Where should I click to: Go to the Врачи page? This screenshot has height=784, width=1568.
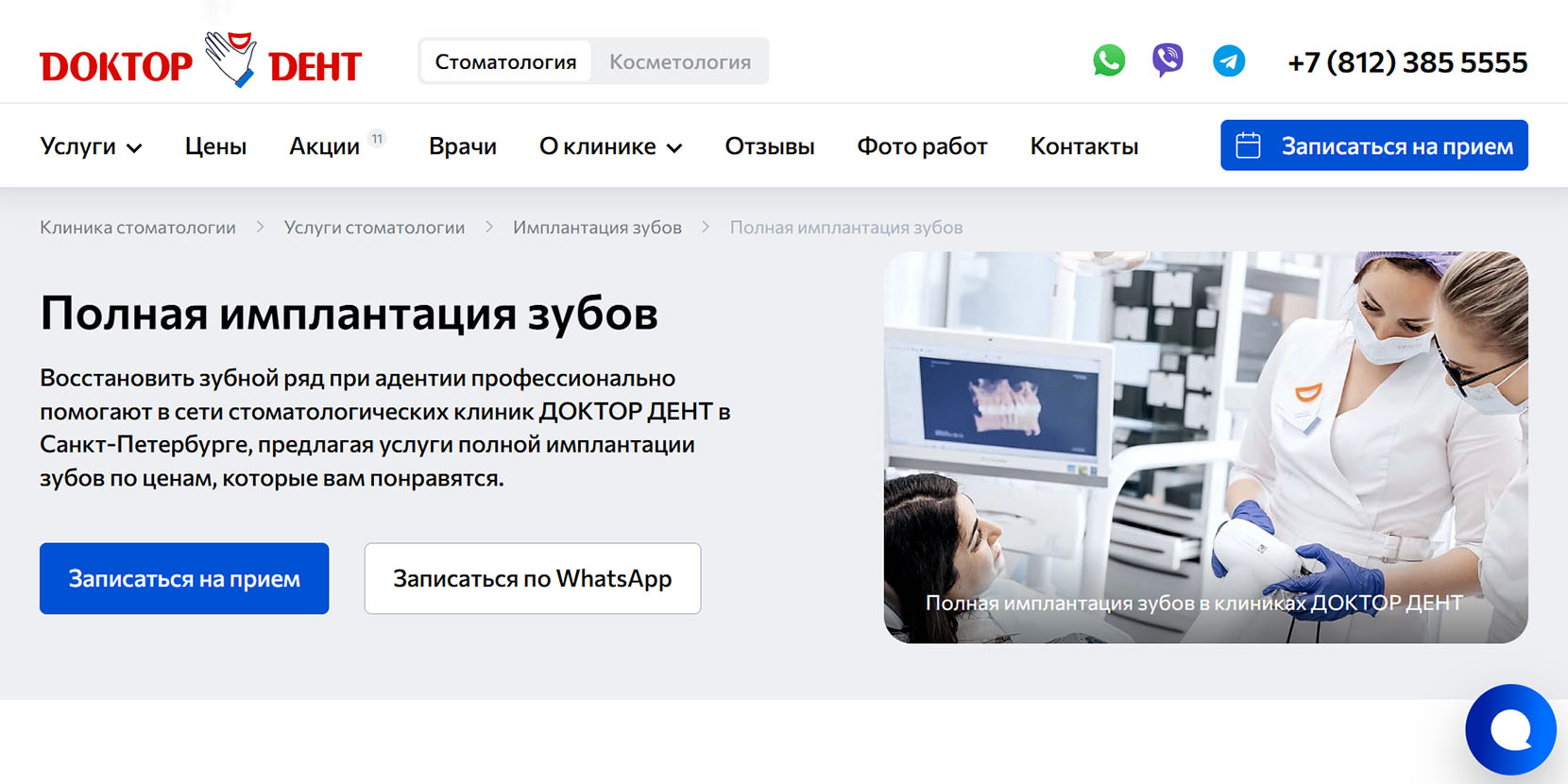point(462,146)
